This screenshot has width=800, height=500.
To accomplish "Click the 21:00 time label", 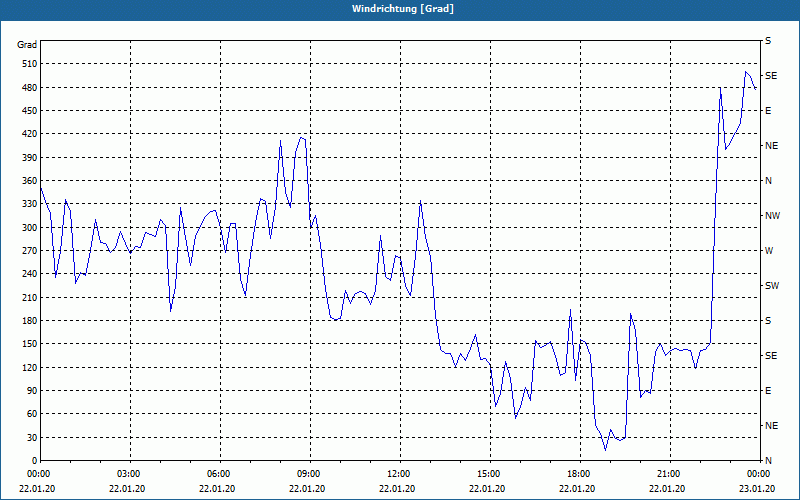I will tap(668, 473).
